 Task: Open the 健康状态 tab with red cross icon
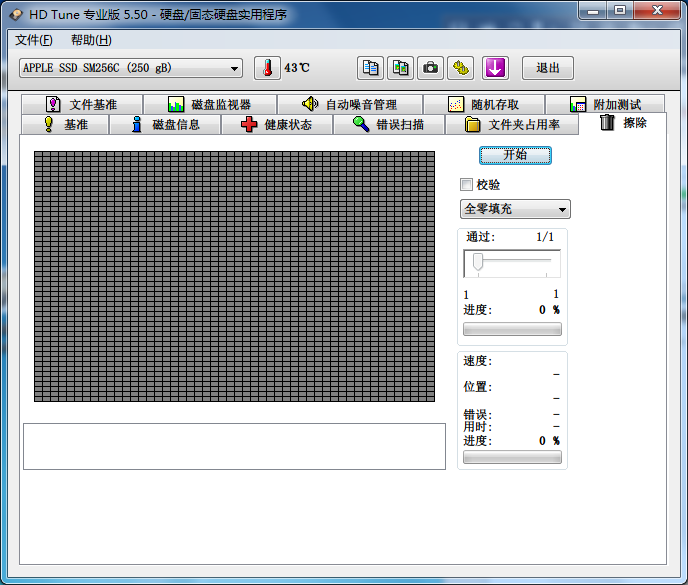click(276, 125)
